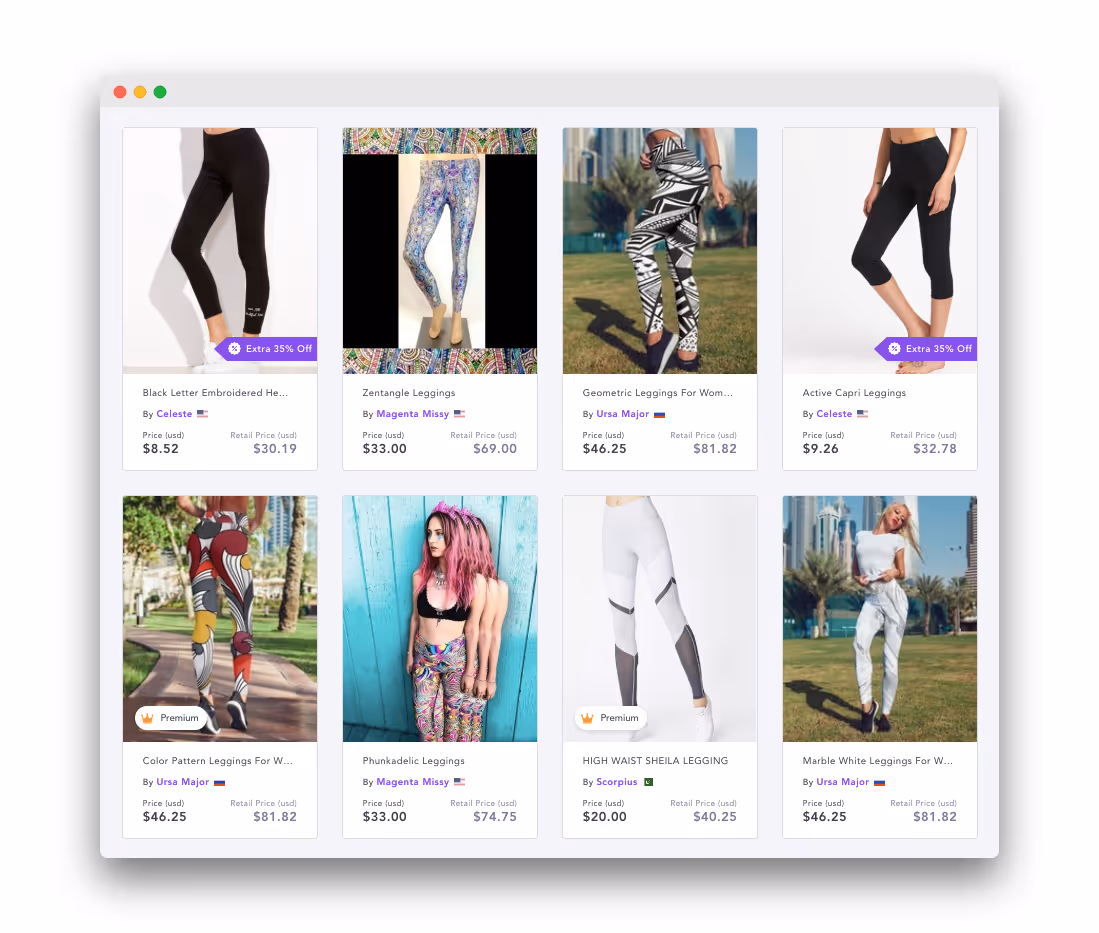
Task: Click US flag icon next to Celeste on Black Letter item
Action: [x=203, y=414]
